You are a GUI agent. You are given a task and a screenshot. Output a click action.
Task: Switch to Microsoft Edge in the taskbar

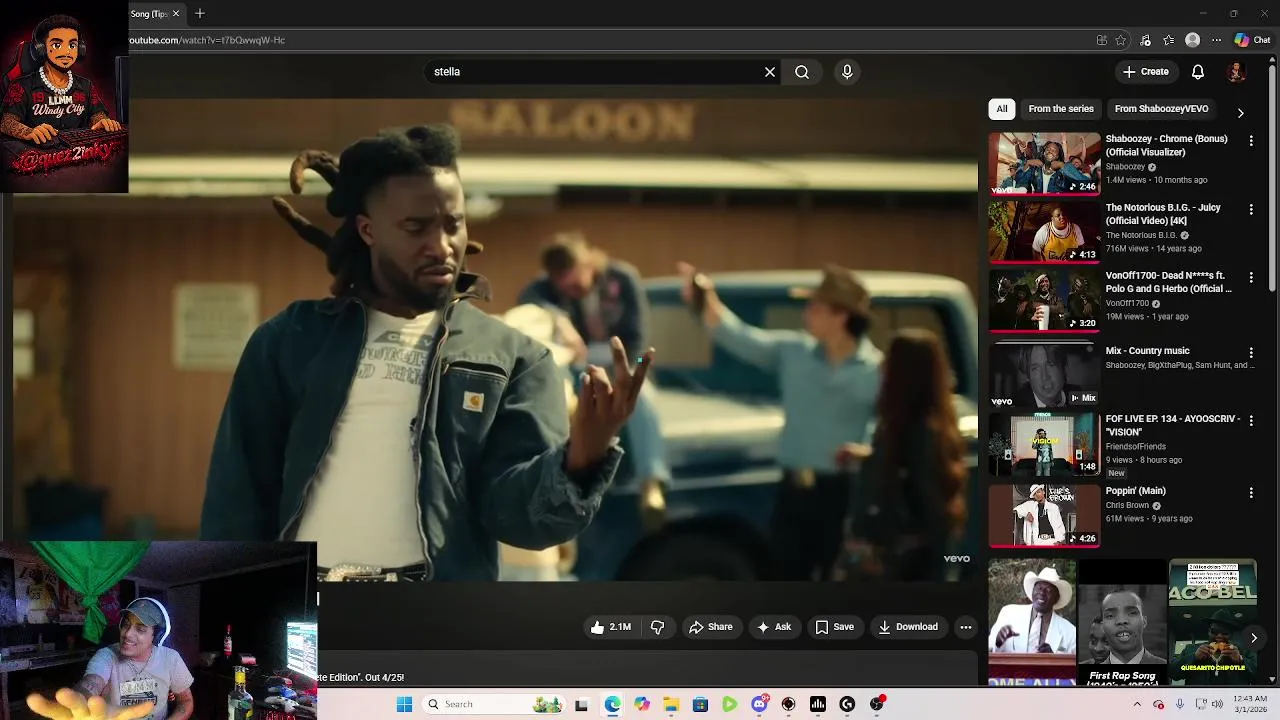tap(612, 704)
